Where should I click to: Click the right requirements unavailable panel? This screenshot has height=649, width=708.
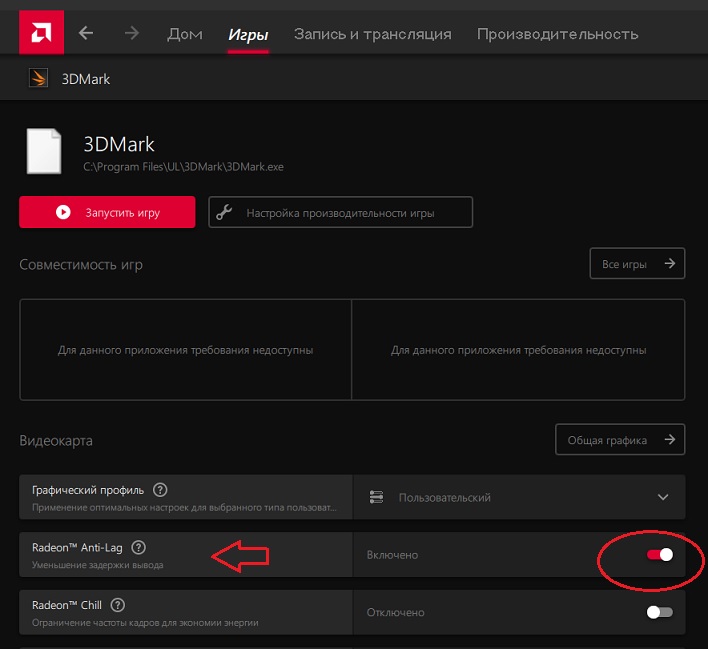[x=518, y=350]
